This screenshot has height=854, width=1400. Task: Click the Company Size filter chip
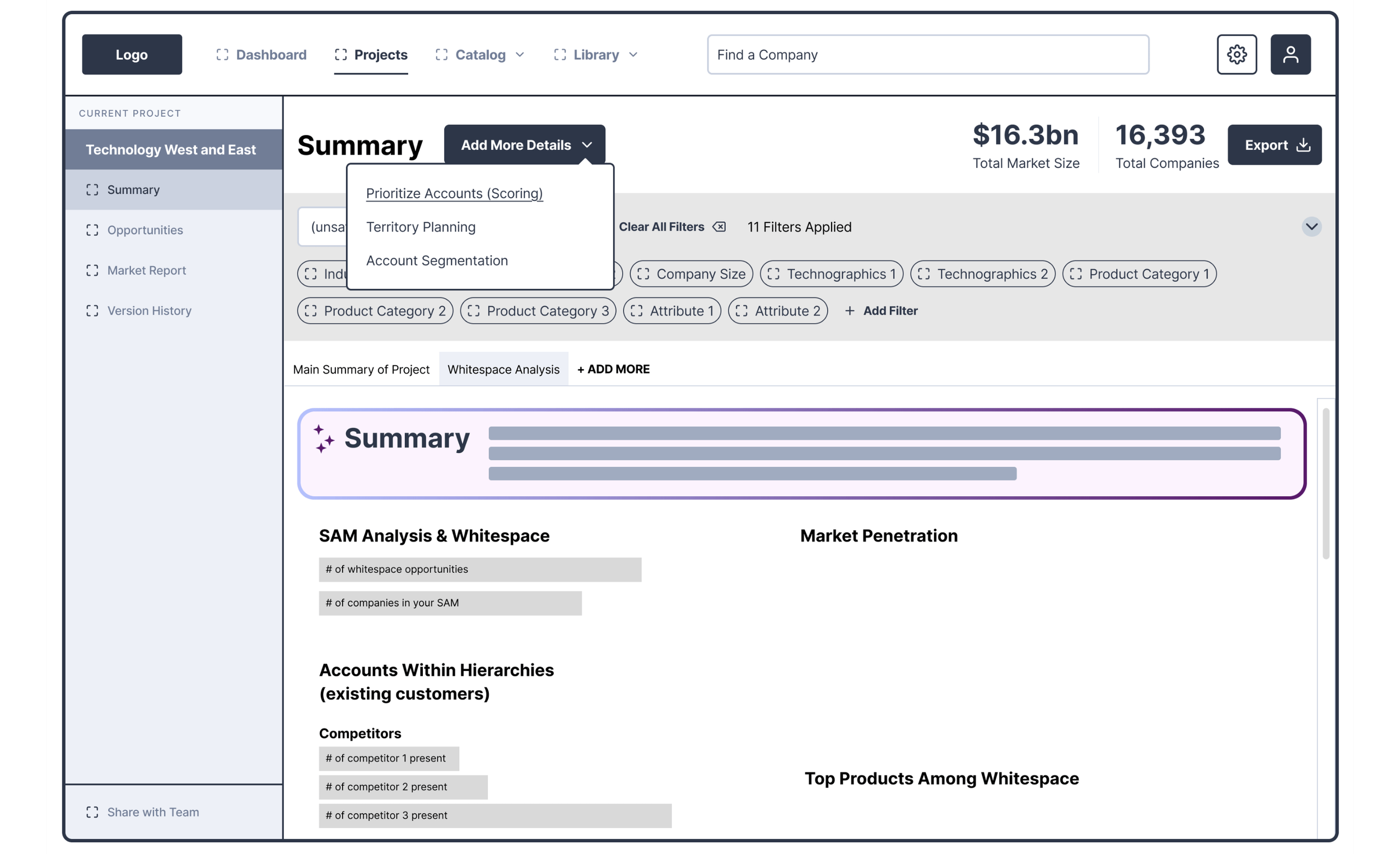[691, 274]
